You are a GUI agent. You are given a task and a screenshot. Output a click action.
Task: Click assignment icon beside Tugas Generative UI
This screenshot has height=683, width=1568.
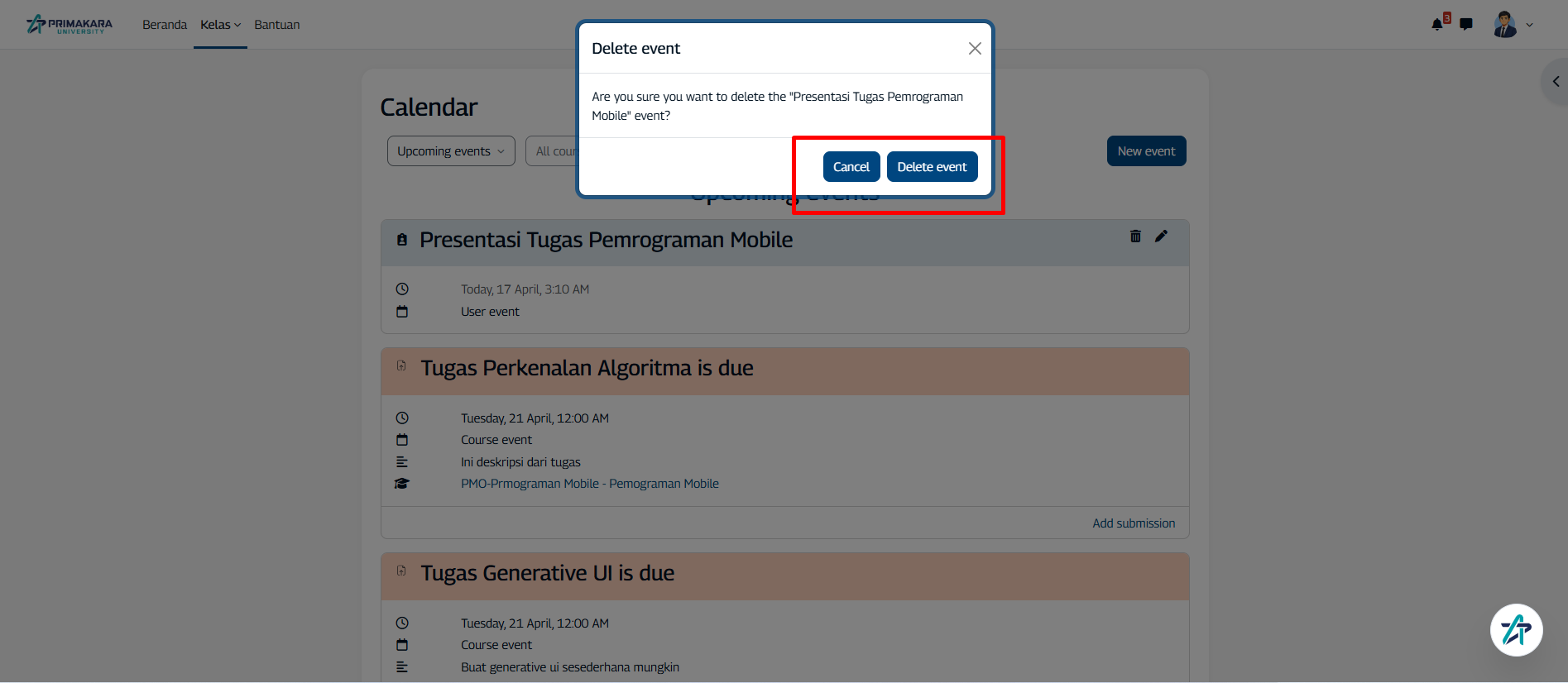coord(401,571)
